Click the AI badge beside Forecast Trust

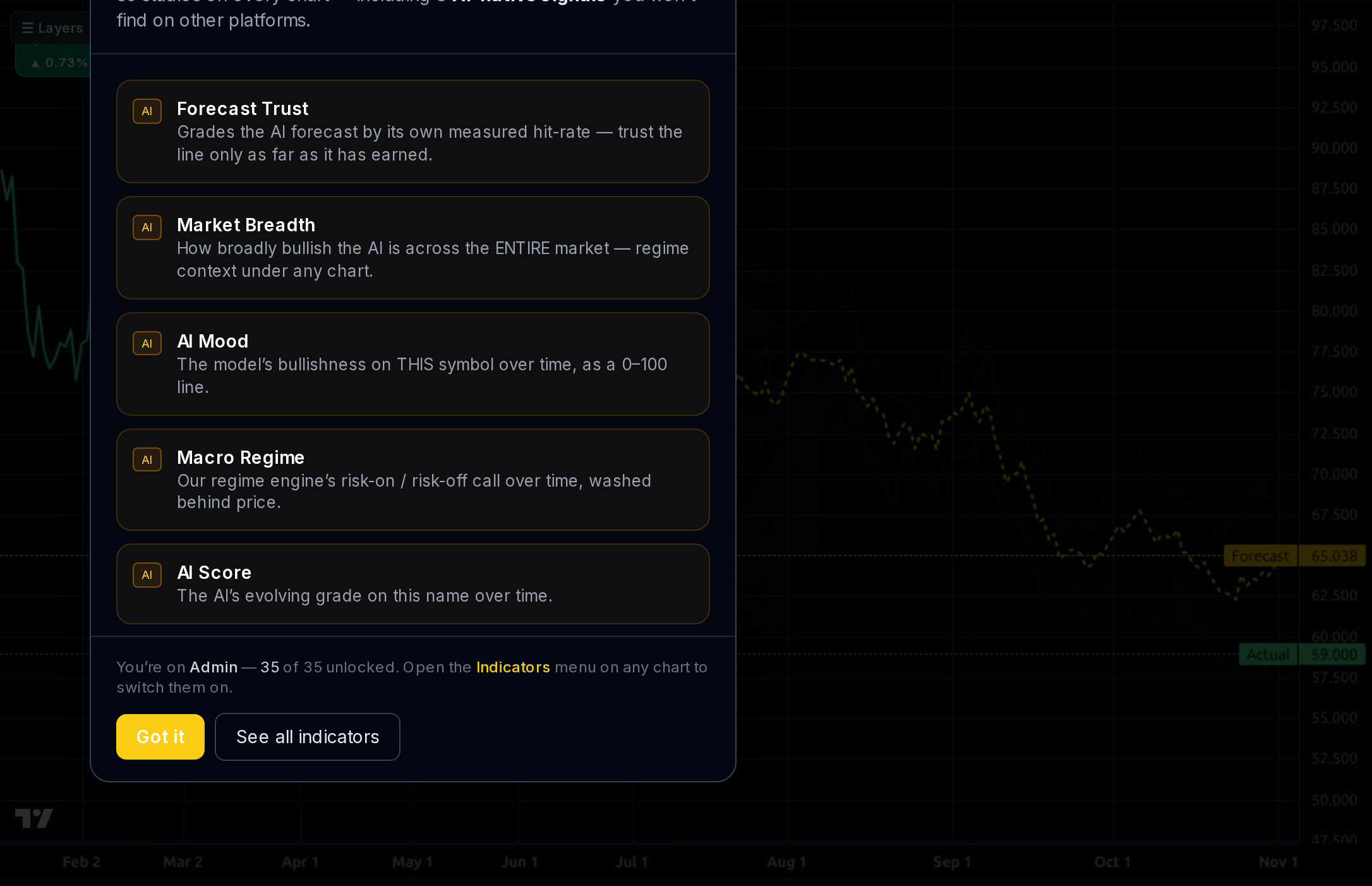pyautogui.click(x=147, y=111)
